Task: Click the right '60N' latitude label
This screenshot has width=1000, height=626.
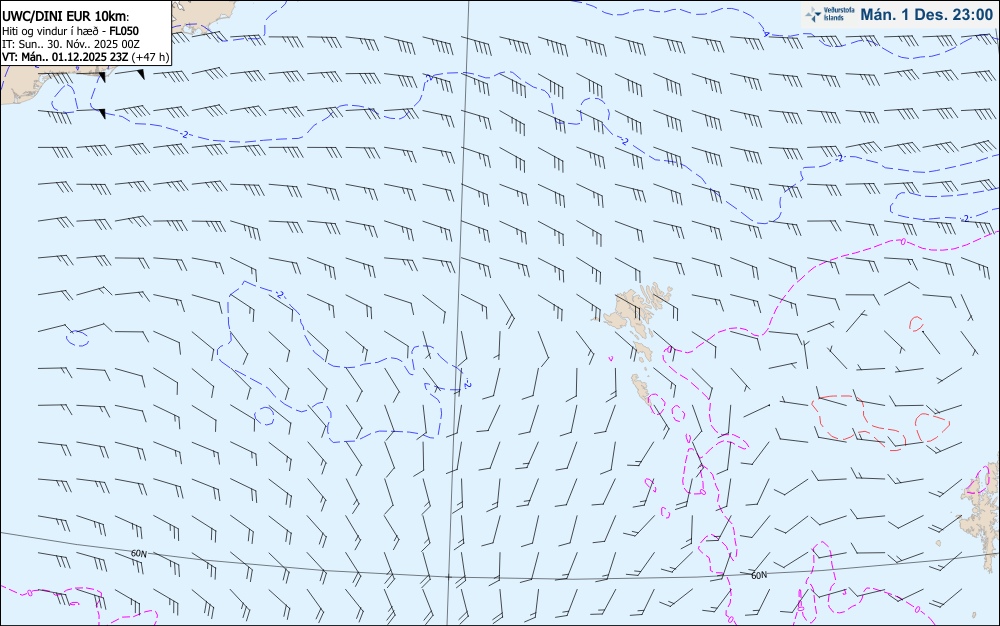Action: [759, 575]
